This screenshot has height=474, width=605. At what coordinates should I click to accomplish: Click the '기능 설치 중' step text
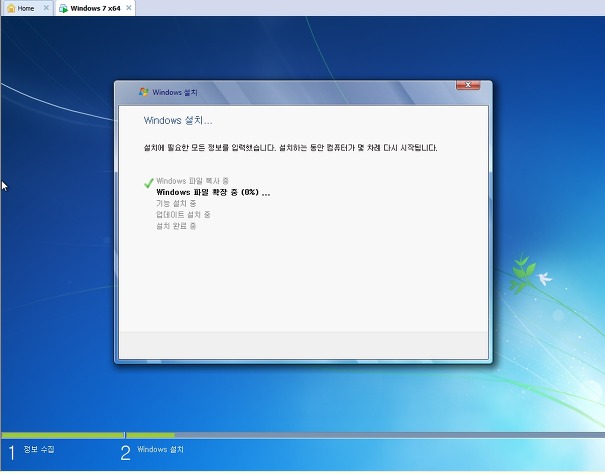pos(176,203)
